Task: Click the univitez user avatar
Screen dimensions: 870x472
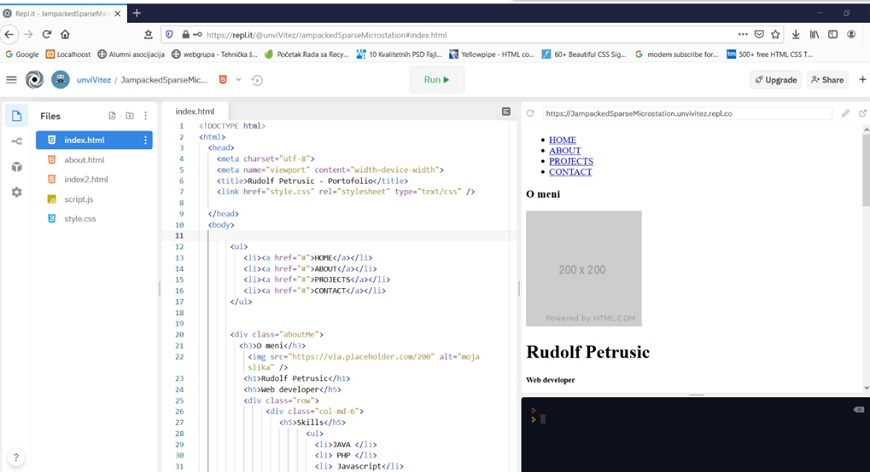Action: [60, 80]
